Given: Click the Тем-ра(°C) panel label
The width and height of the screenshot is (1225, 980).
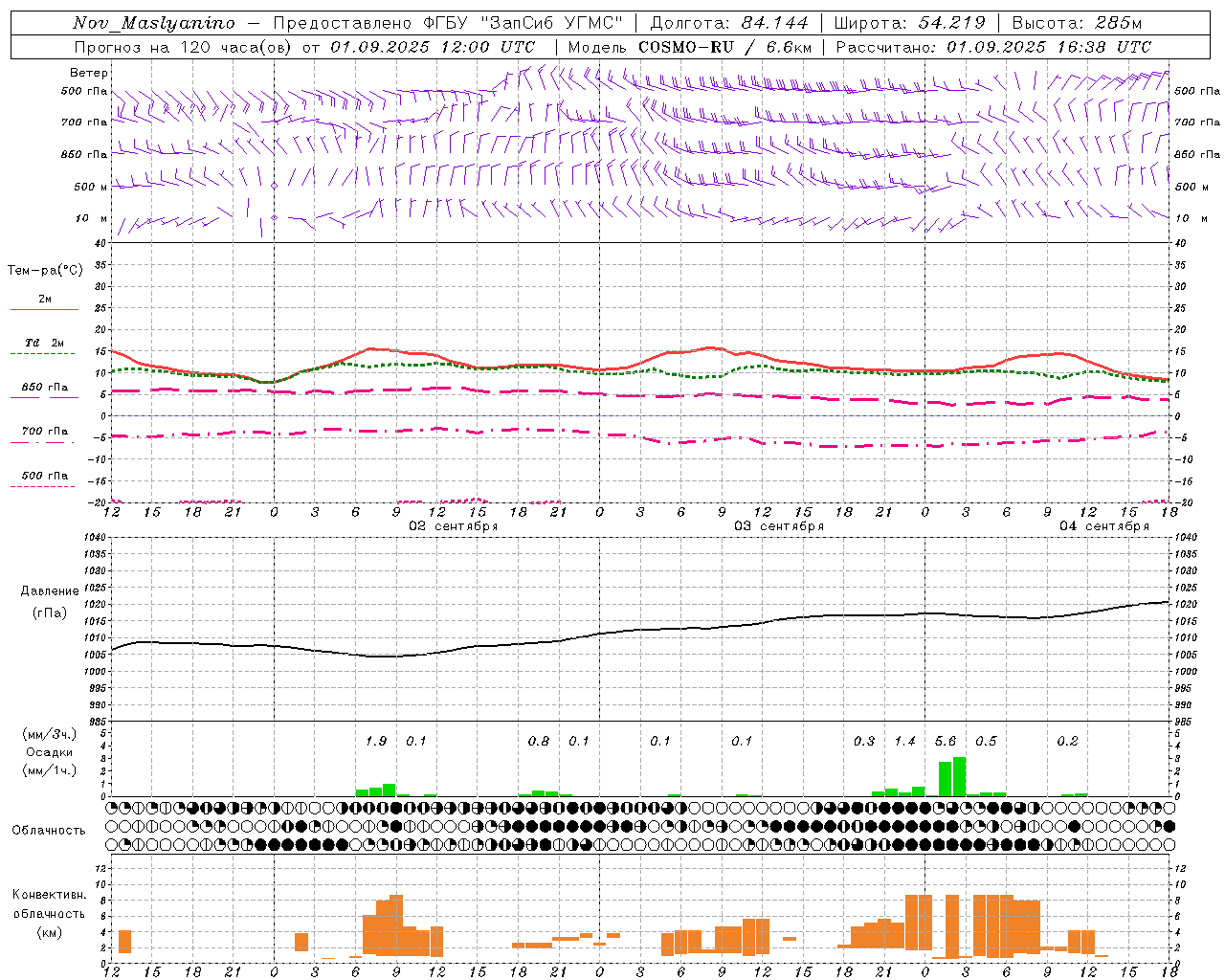Looking at the screenshot, I should click(45, 271).
